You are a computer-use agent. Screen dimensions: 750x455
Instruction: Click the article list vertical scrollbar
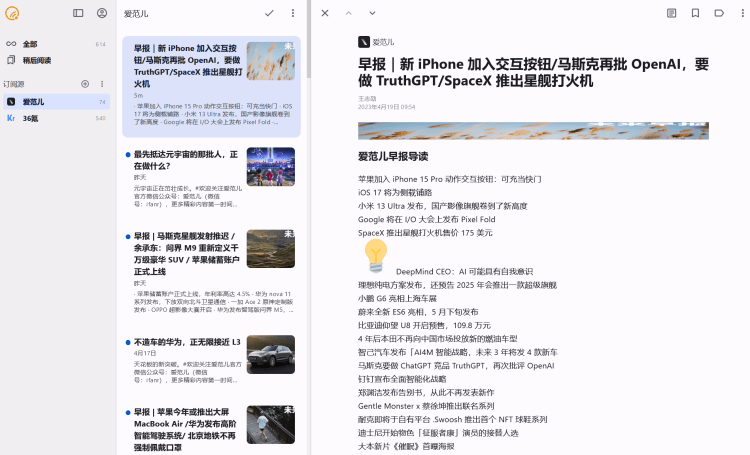tap(309, 39)
